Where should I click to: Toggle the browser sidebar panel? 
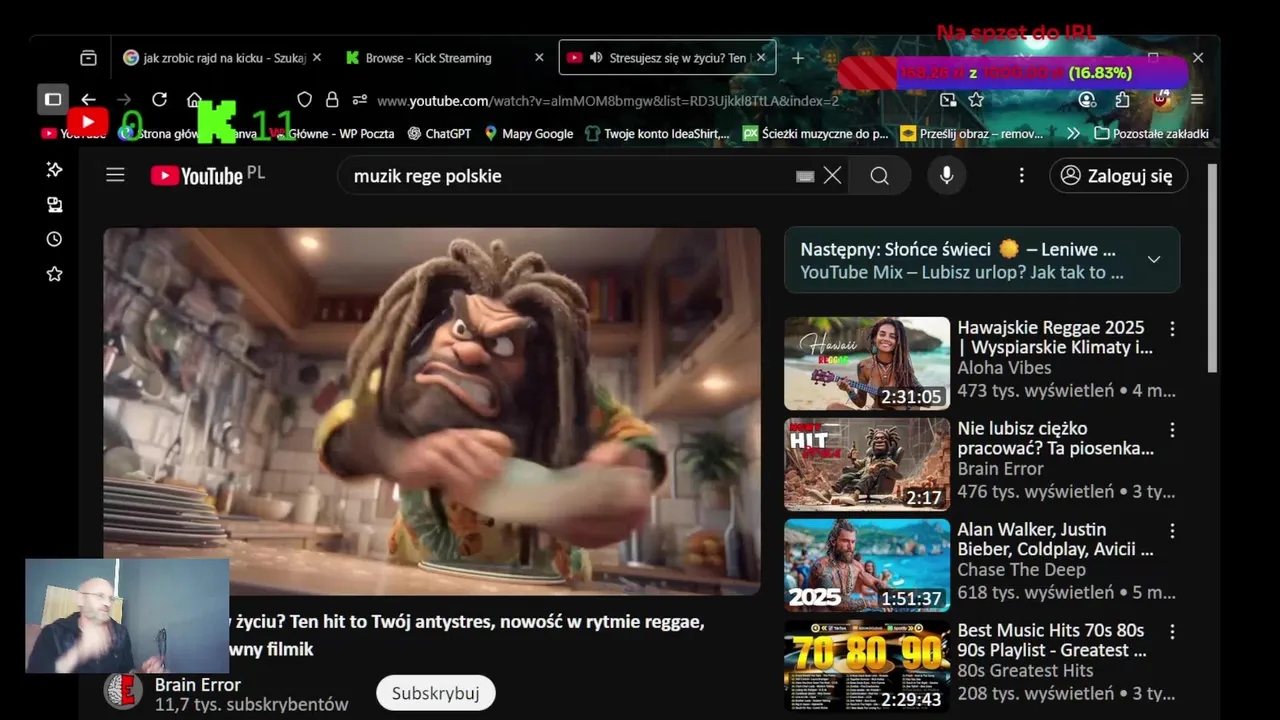[53, 99]
